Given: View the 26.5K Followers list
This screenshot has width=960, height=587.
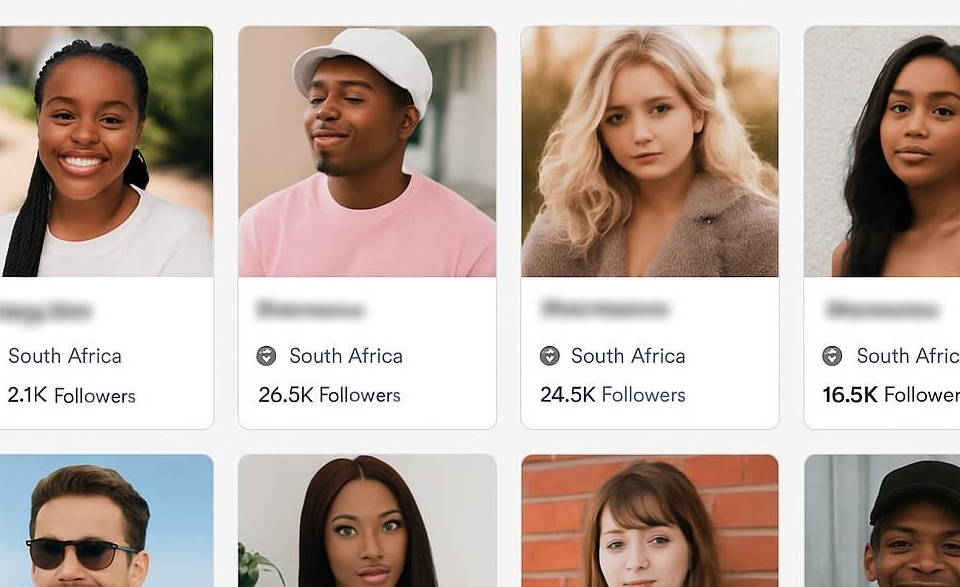Looking at the screenshot, I should 329,396.
